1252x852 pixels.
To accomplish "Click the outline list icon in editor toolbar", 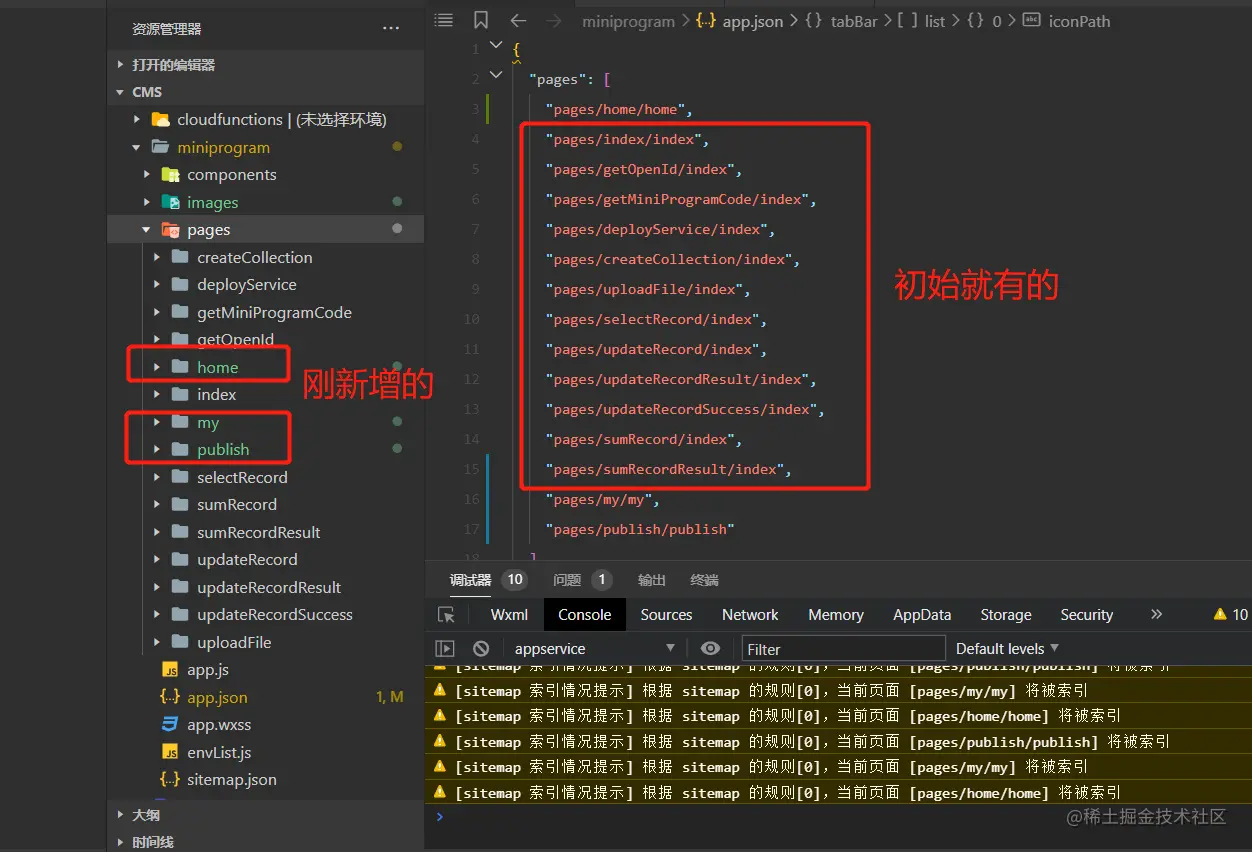I will coord(444,20).
